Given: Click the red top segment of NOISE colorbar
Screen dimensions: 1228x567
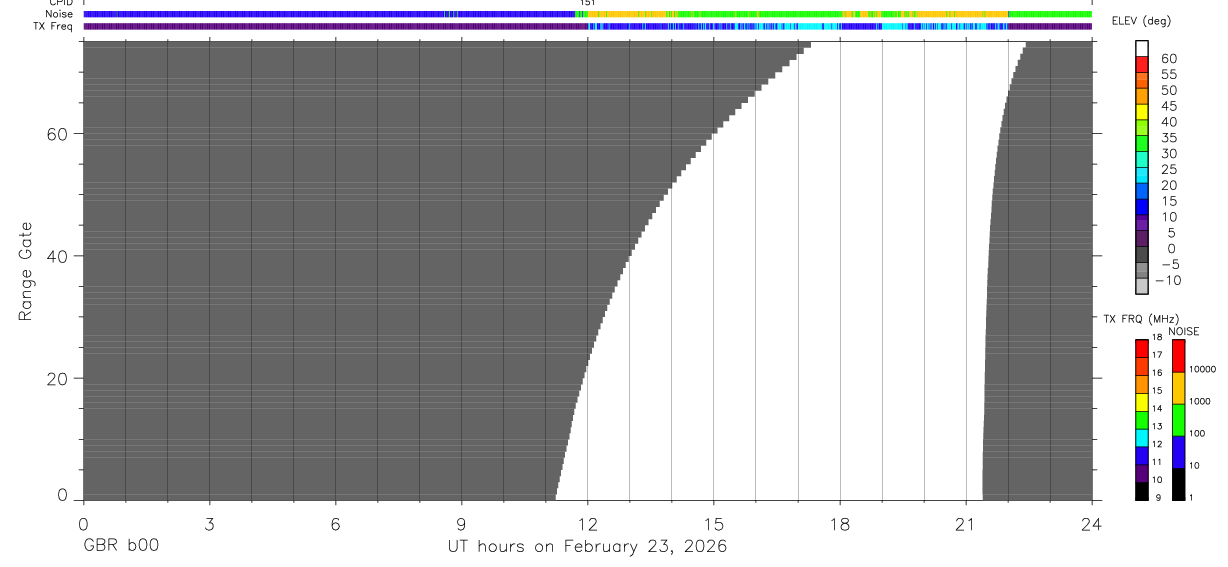Looking at the screenshot, I should point(1178,356).
